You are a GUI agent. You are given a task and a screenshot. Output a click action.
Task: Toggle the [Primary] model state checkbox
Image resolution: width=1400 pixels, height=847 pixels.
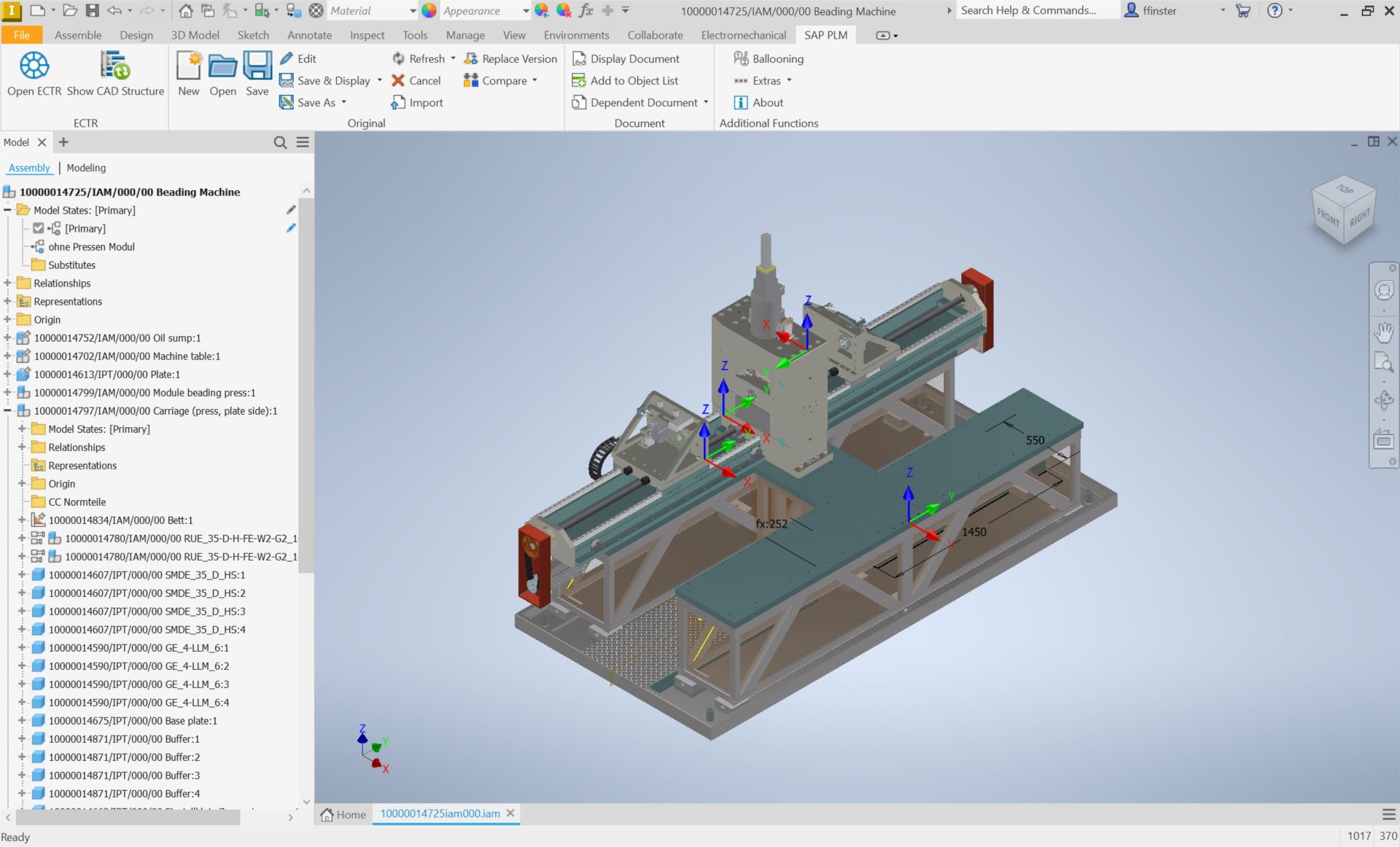click(39, 228)
